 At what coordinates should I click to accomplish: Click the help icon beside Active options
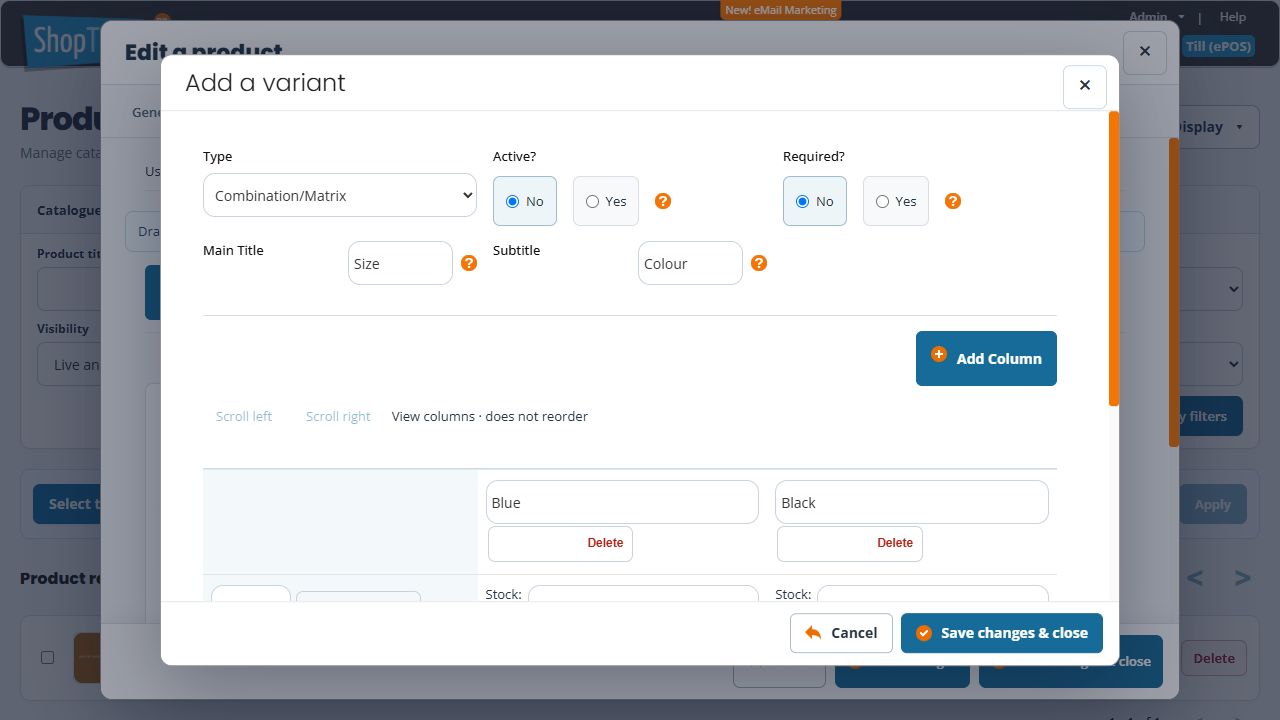coord(663,201)
